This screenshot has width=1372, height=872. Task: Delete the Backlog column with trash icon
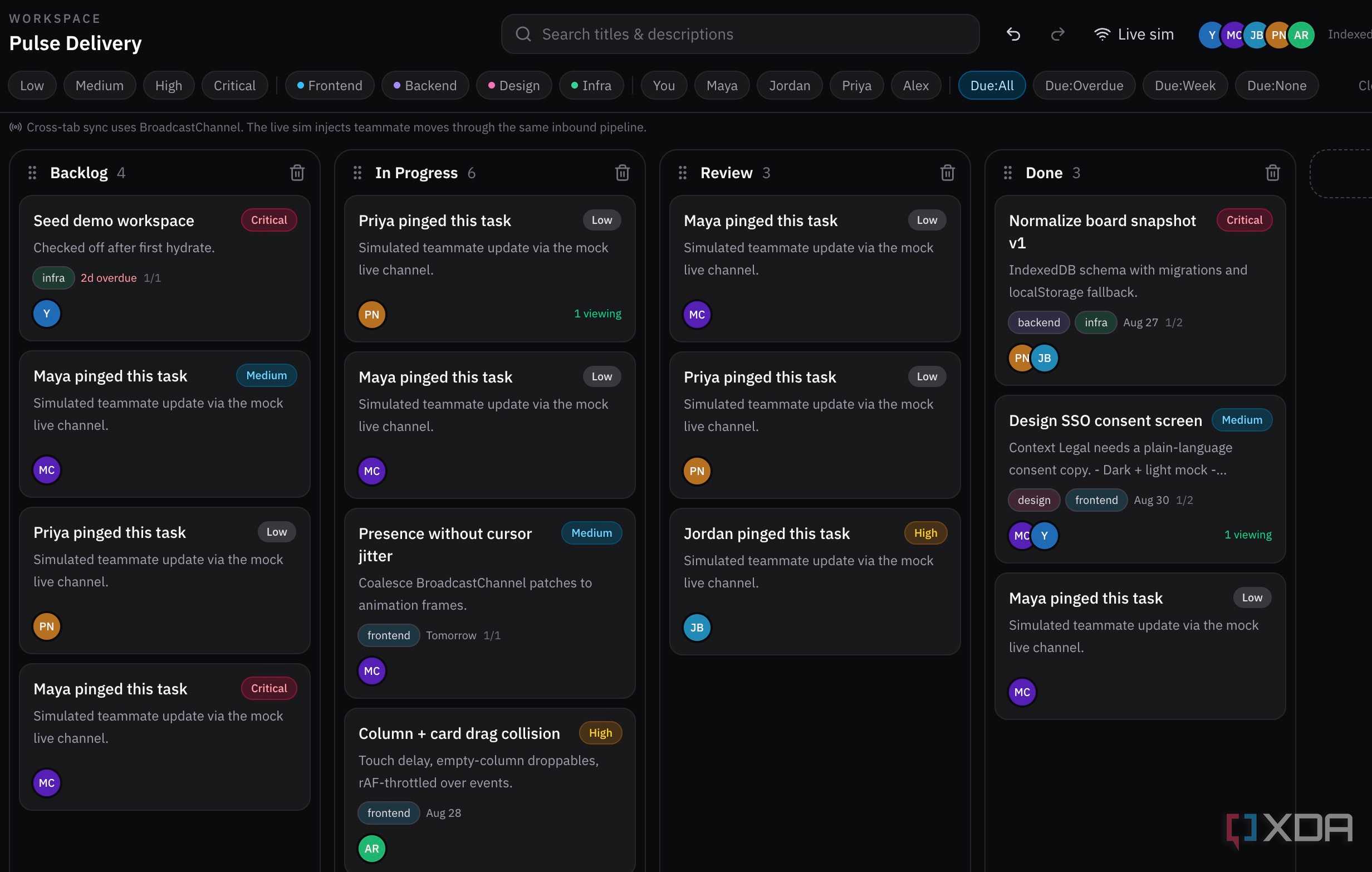[297, 173]
